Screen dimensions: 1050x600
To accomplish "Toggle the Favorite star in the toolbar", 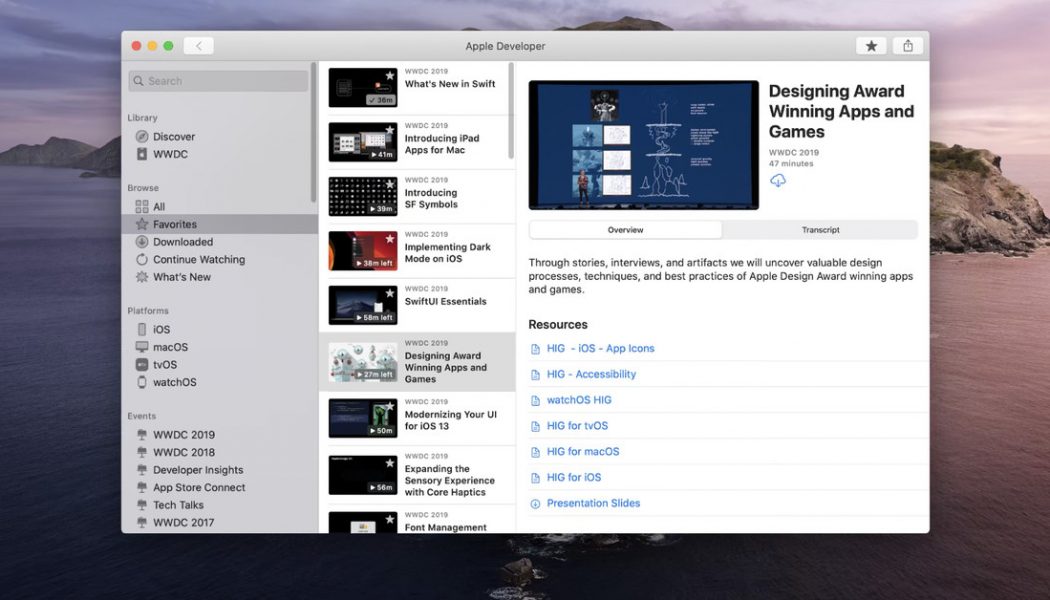I will pyautogui.click(x=871, y=45).
